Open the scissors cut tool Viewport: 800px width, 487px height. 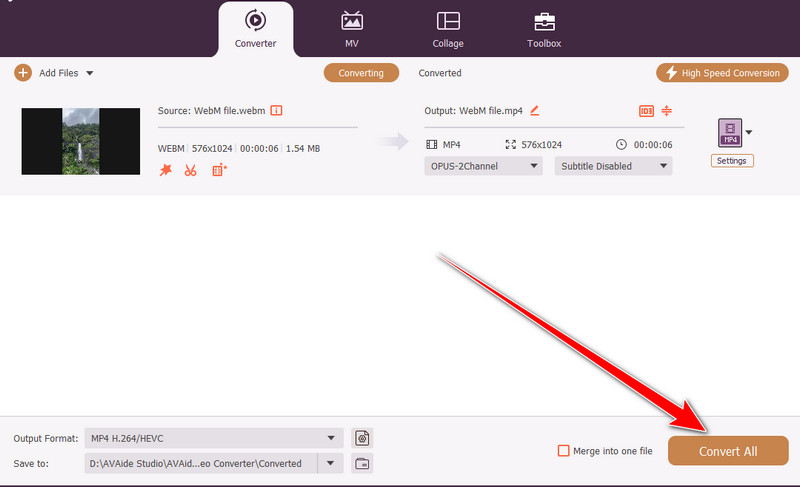(190, 170)
